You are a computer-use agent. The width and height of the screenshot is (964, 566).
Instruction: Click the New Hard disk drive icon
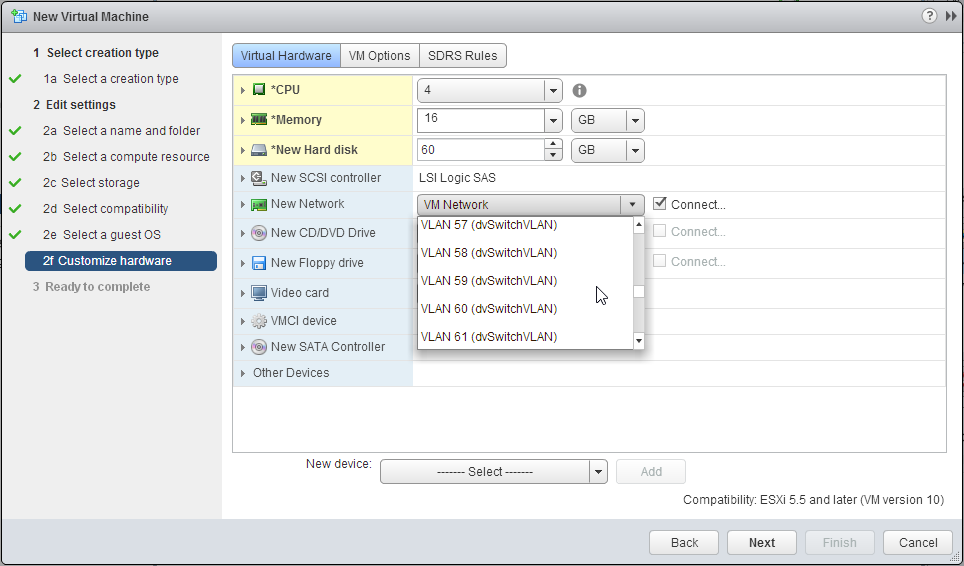259,150
